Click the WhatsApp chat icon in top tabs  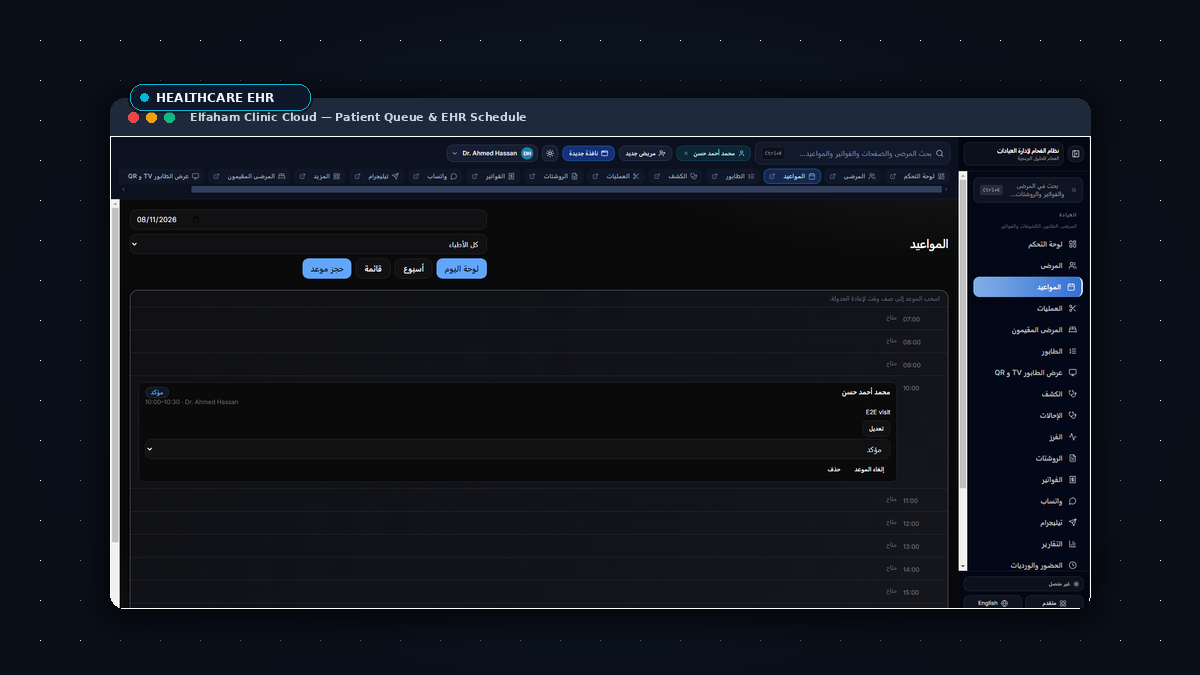pyautogui.click(x=454, y=176)
